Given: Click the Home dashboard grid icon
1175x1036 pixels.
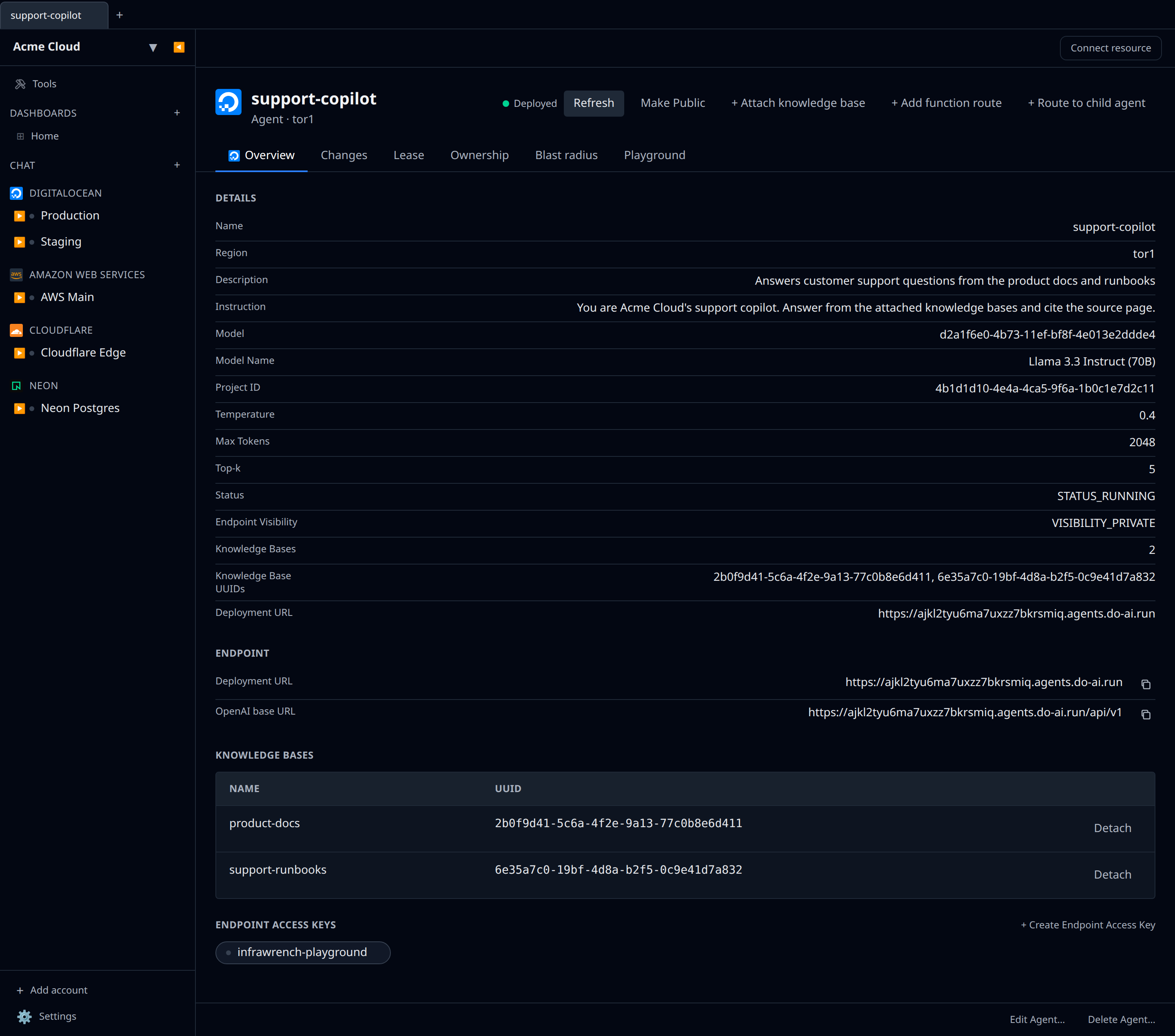Looking at the screenshot, I should (x=21, y=137).
